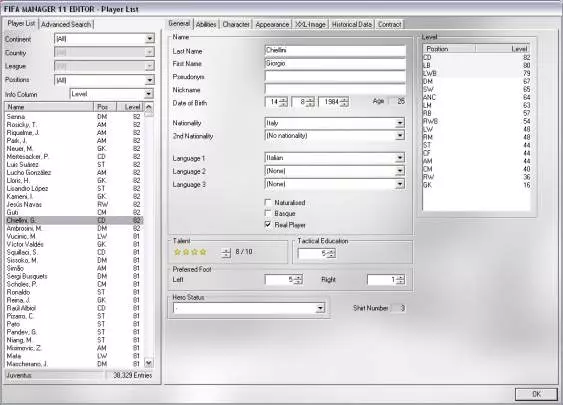Expand the Continent dropdown

click(149, 38)
